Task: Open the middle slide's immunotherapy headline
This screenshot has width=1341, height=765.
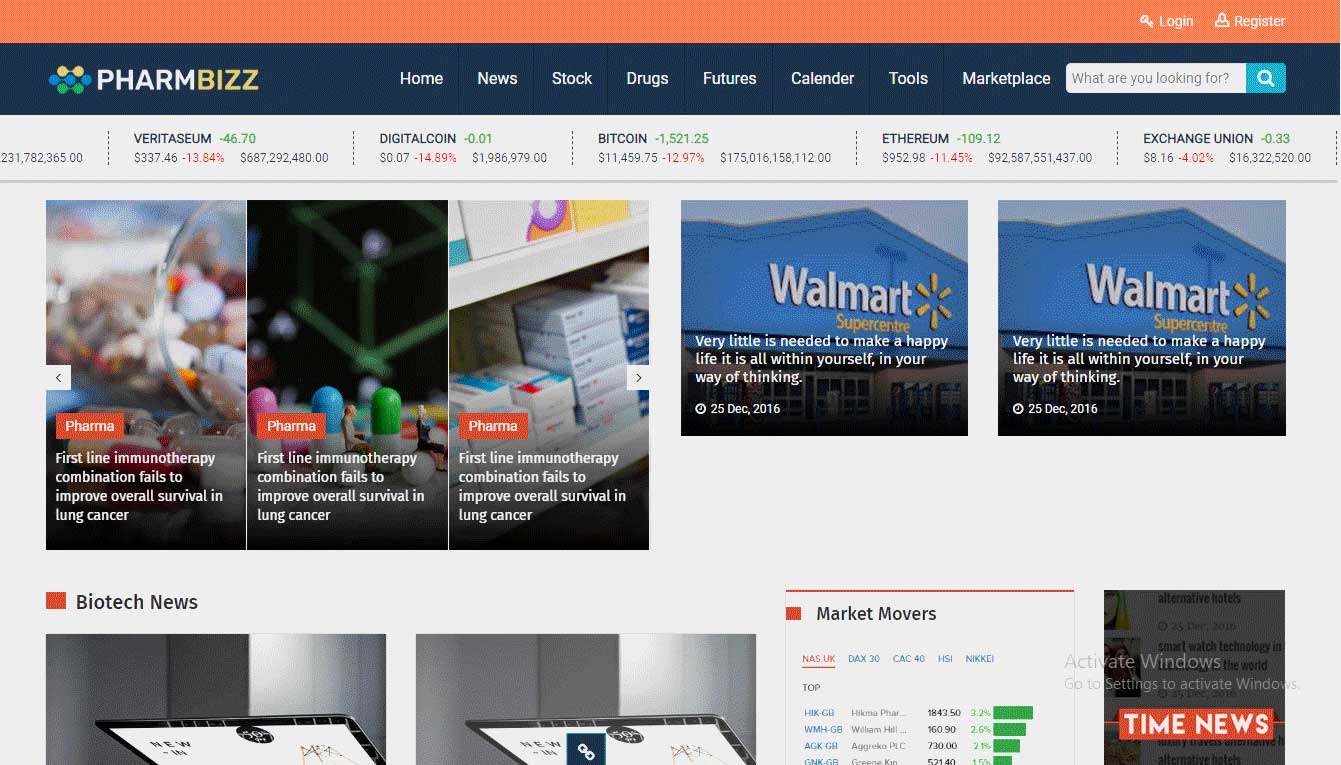Action: click(x=340, y=486)
